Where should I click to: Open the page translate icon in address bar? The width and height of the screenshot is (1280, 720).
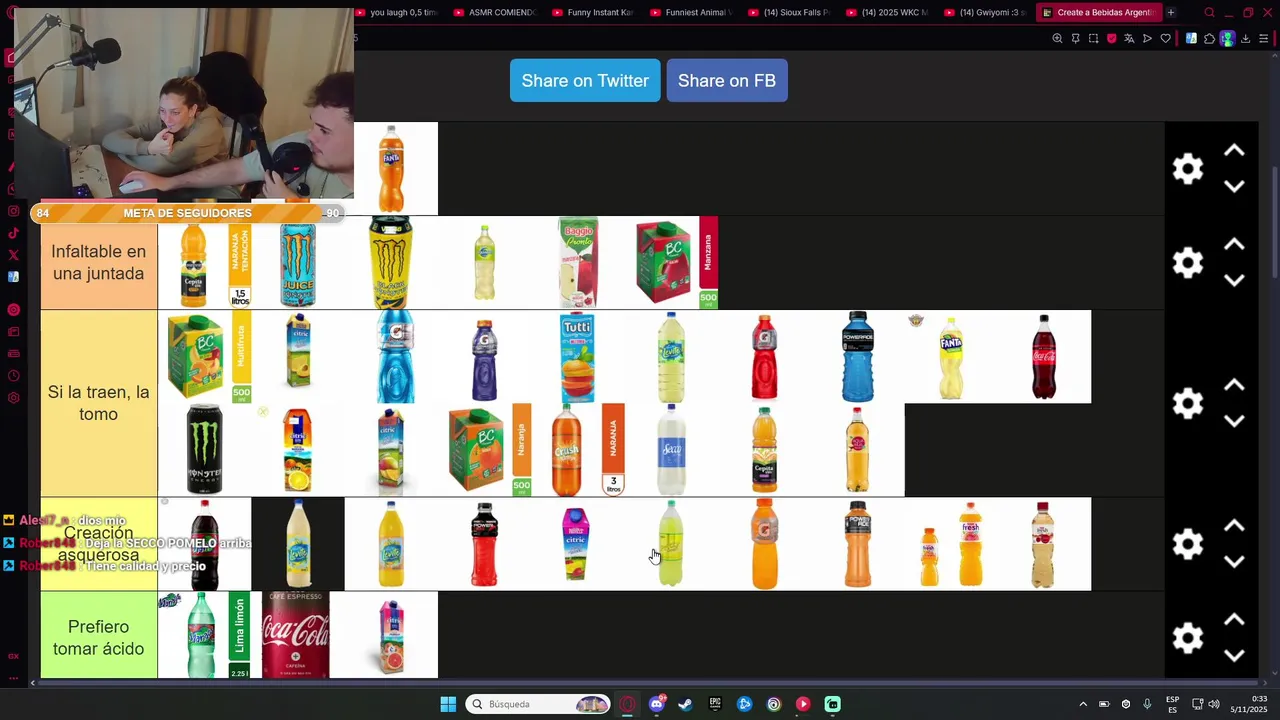(x=1129, y=39)
